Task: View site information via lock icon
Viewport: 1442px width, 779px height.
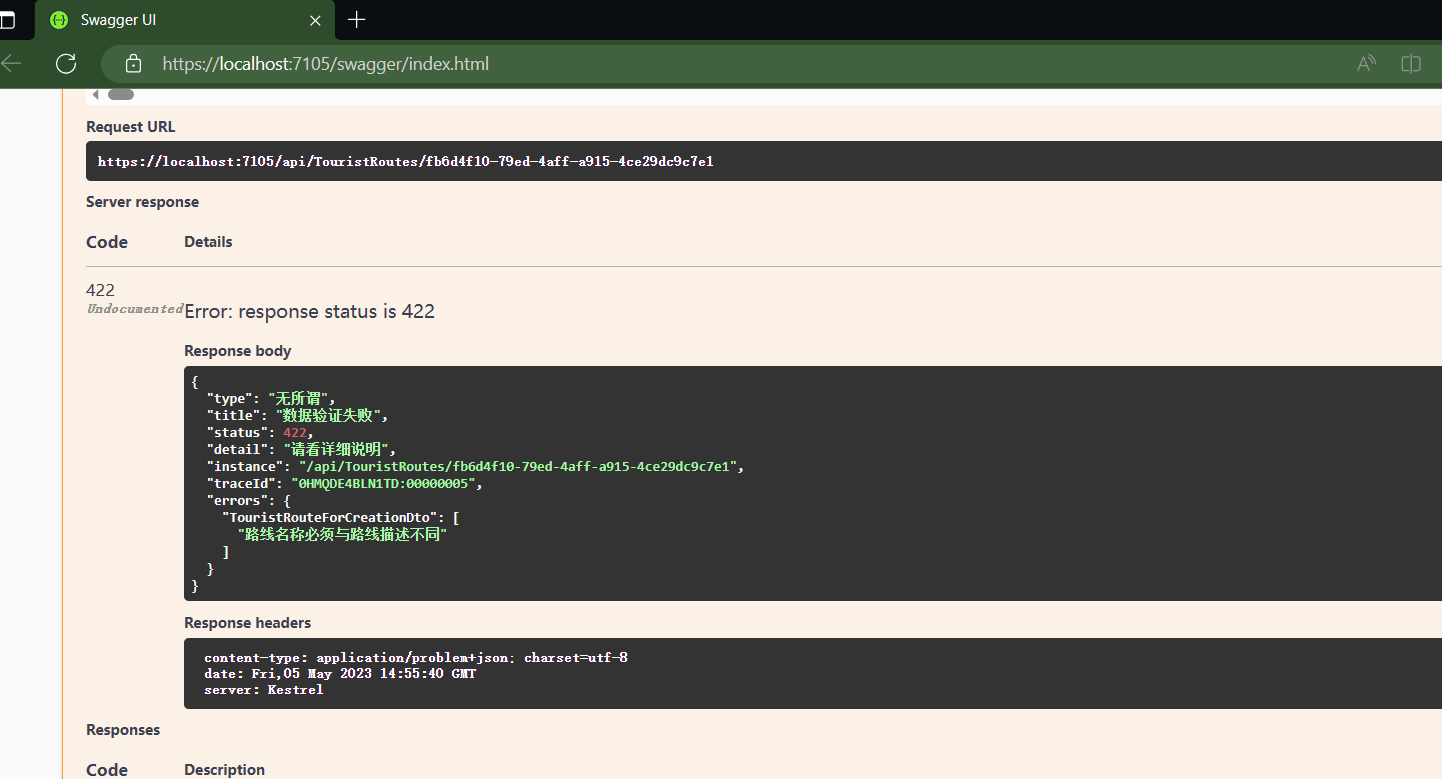Action: tap(133, 64)
